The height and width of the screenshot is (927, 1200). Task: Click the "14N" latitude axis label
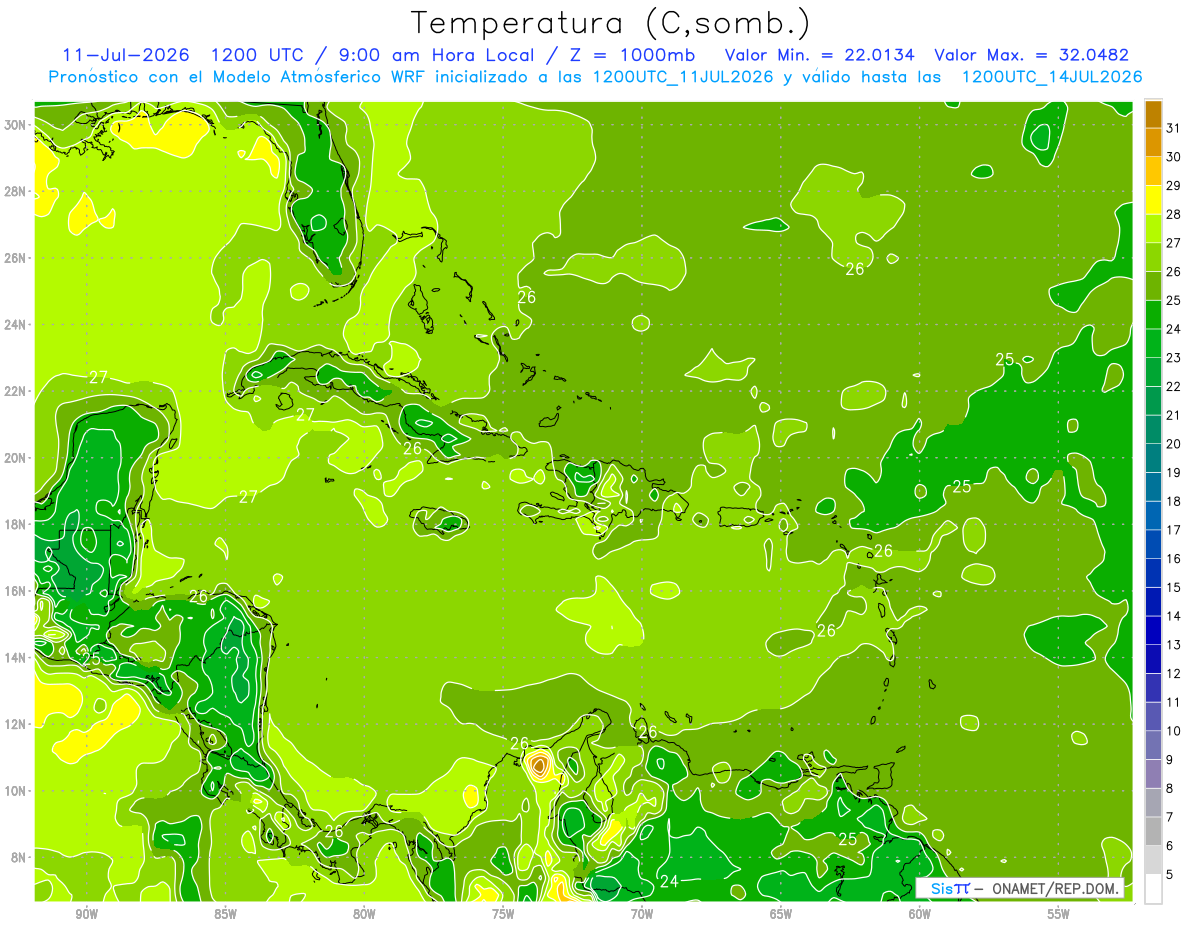point(15,658)
